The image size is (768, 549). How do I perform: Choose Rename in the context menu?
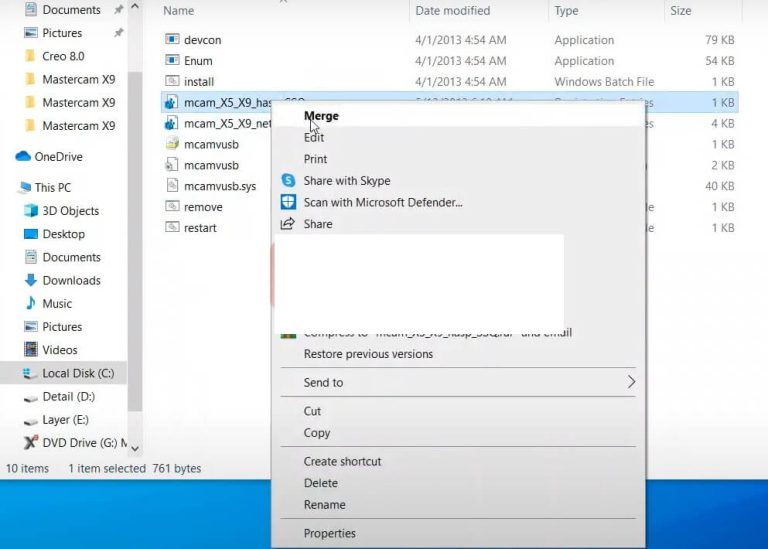(x=324, y=505)
